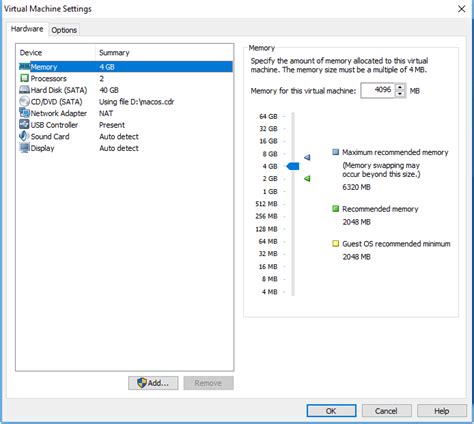The image size is (474, 424).
Task: Click the Device column header
Action: point(56,53)
